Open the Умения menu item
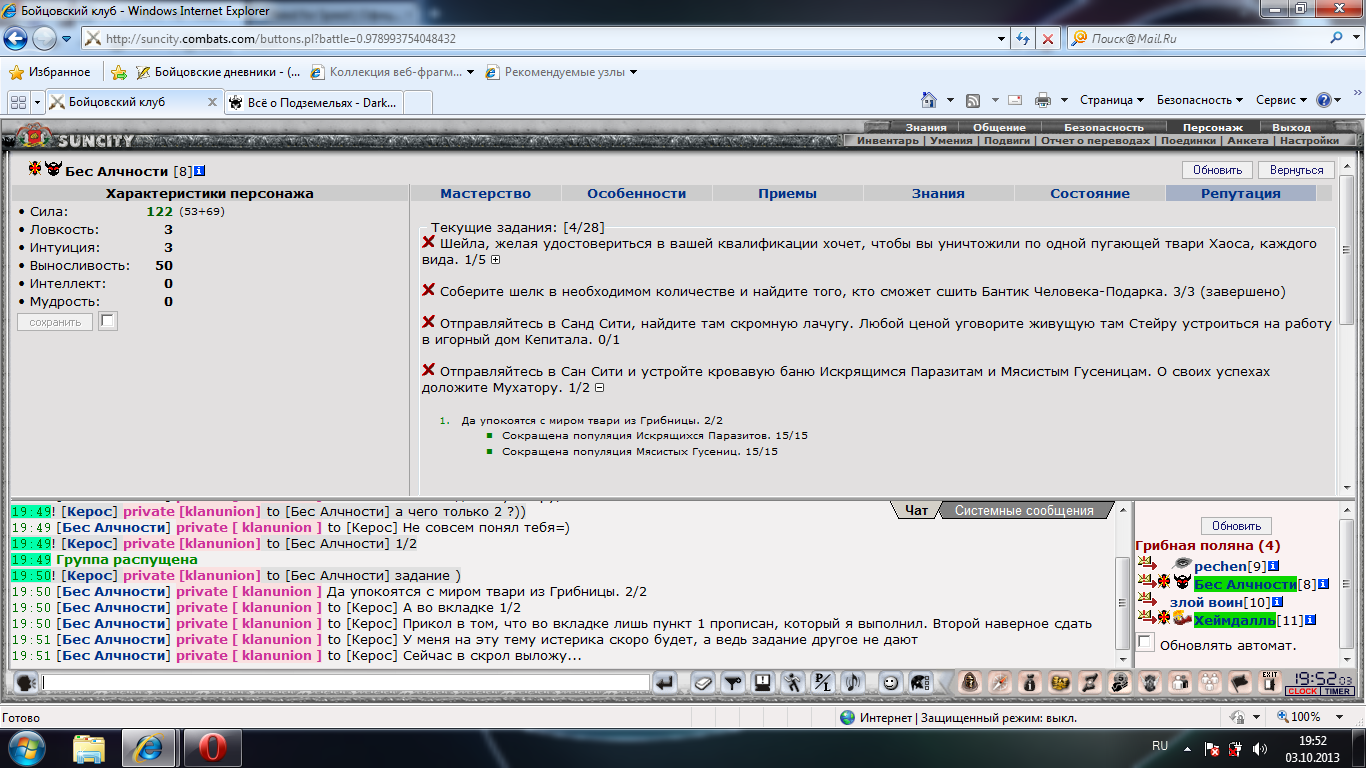The height and width of the screenshot is (768, 1366). (950, 141)
